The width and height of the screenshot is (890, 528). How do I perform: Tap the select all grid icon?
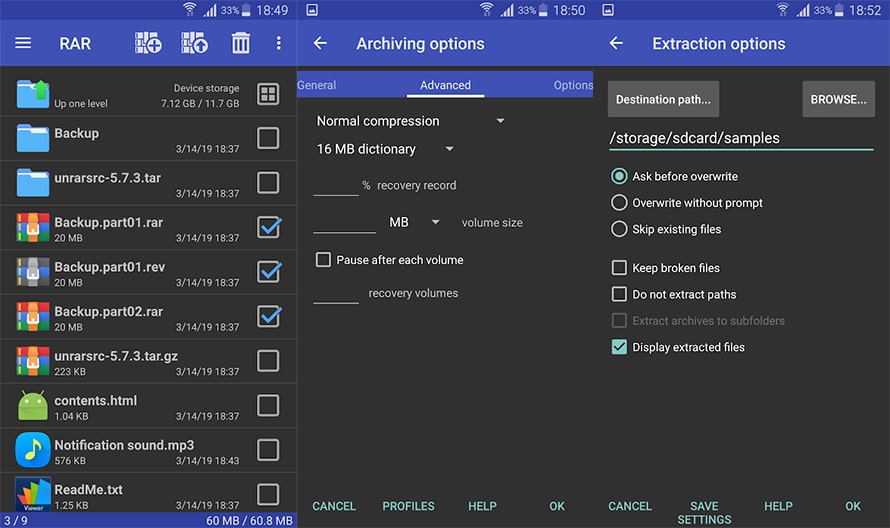[x=268, y=94]
